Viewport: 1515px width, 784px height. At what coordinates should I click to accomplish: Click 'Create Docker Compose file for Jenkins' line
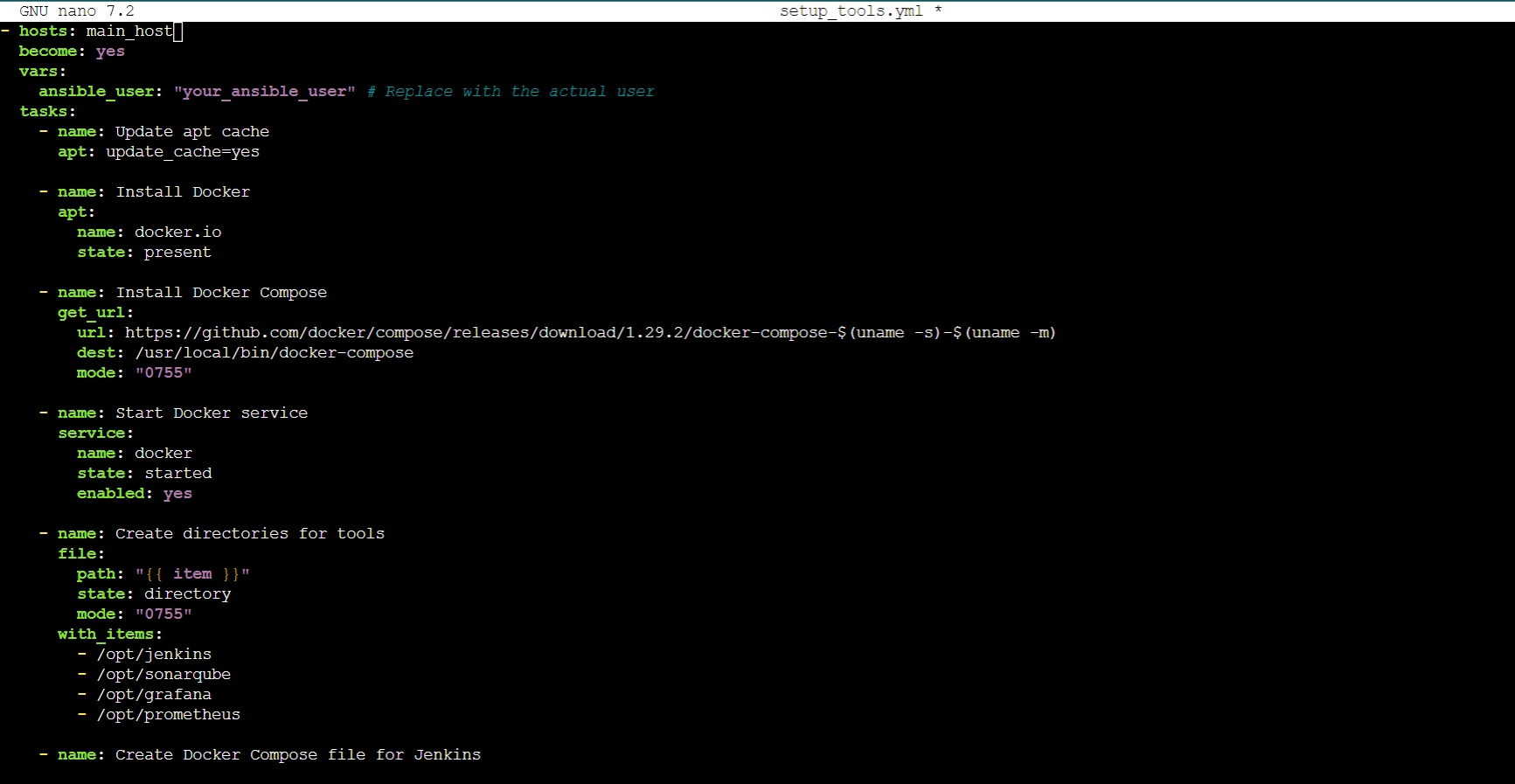pyautogui.click(x=260, y=755)
